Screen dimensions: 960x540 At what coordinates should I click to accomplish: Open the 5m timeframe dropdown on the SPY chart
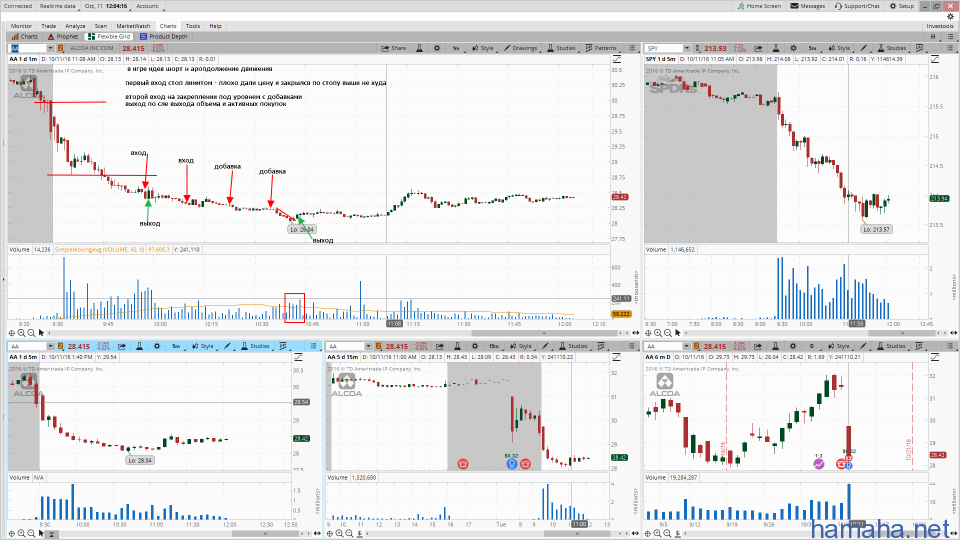(812, 48)
